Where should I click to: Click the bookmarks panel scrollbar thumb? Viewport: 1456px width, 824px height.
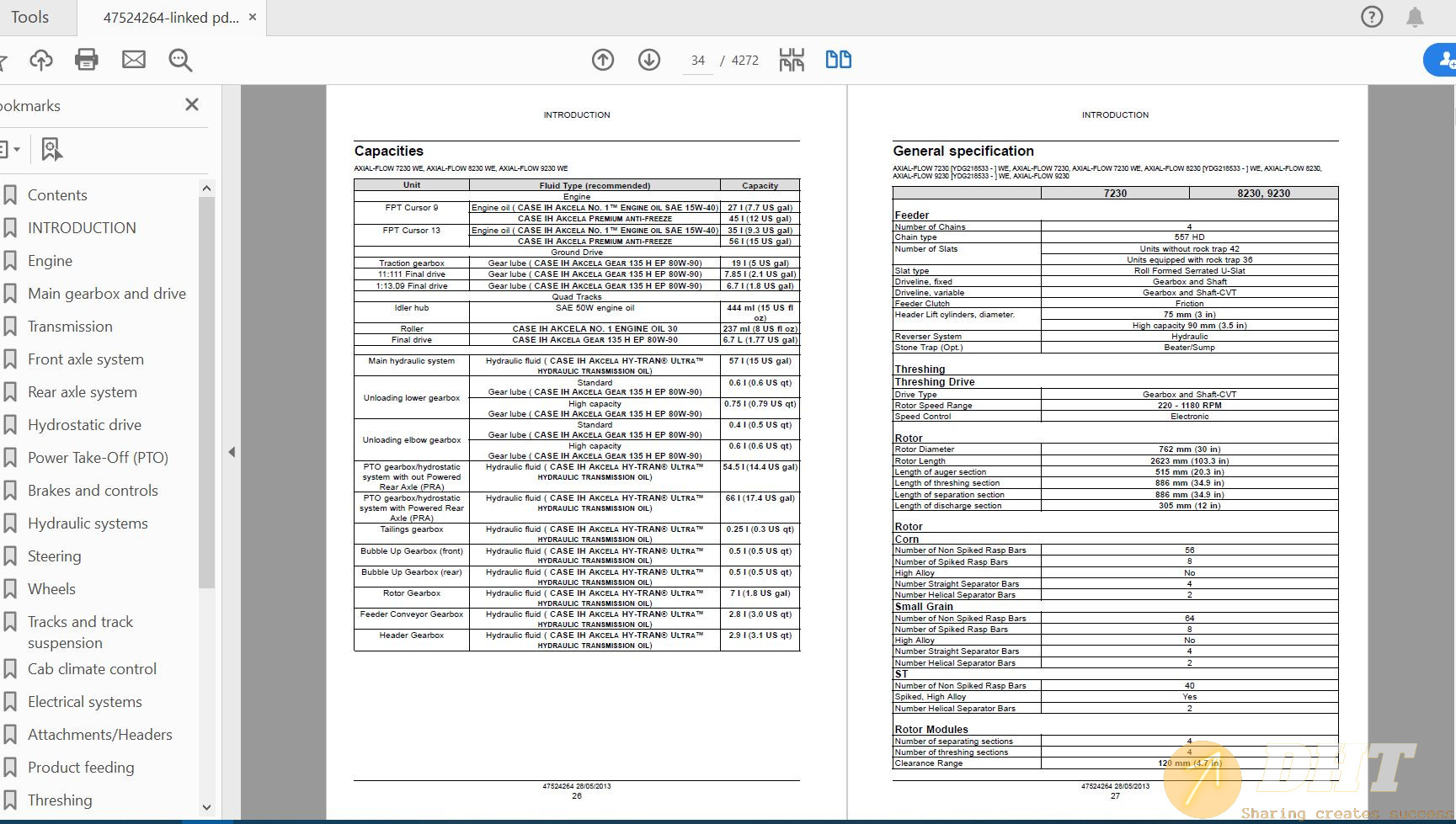click(207, 392)
